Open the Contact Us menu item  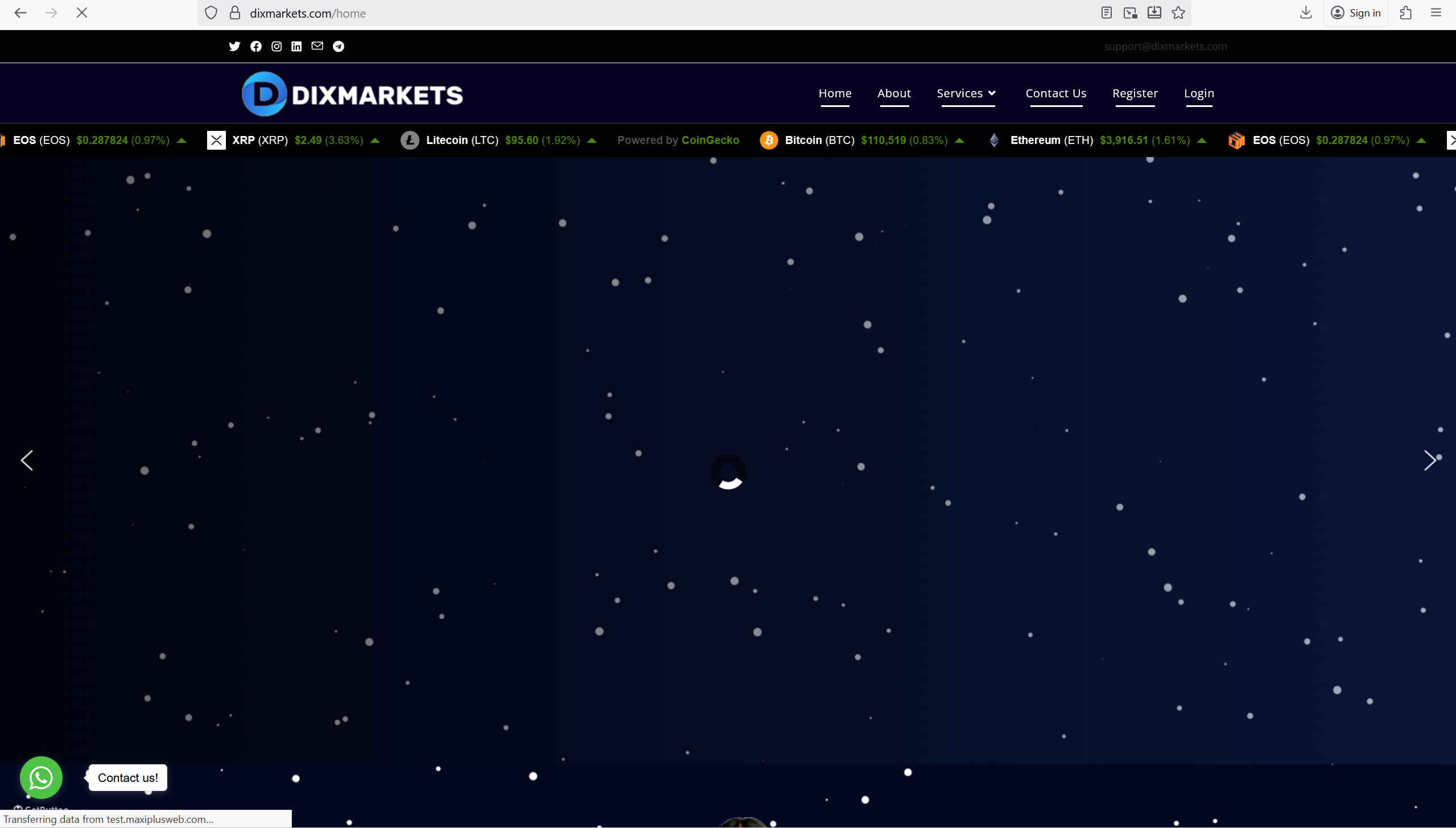[x=1055, y=93]
